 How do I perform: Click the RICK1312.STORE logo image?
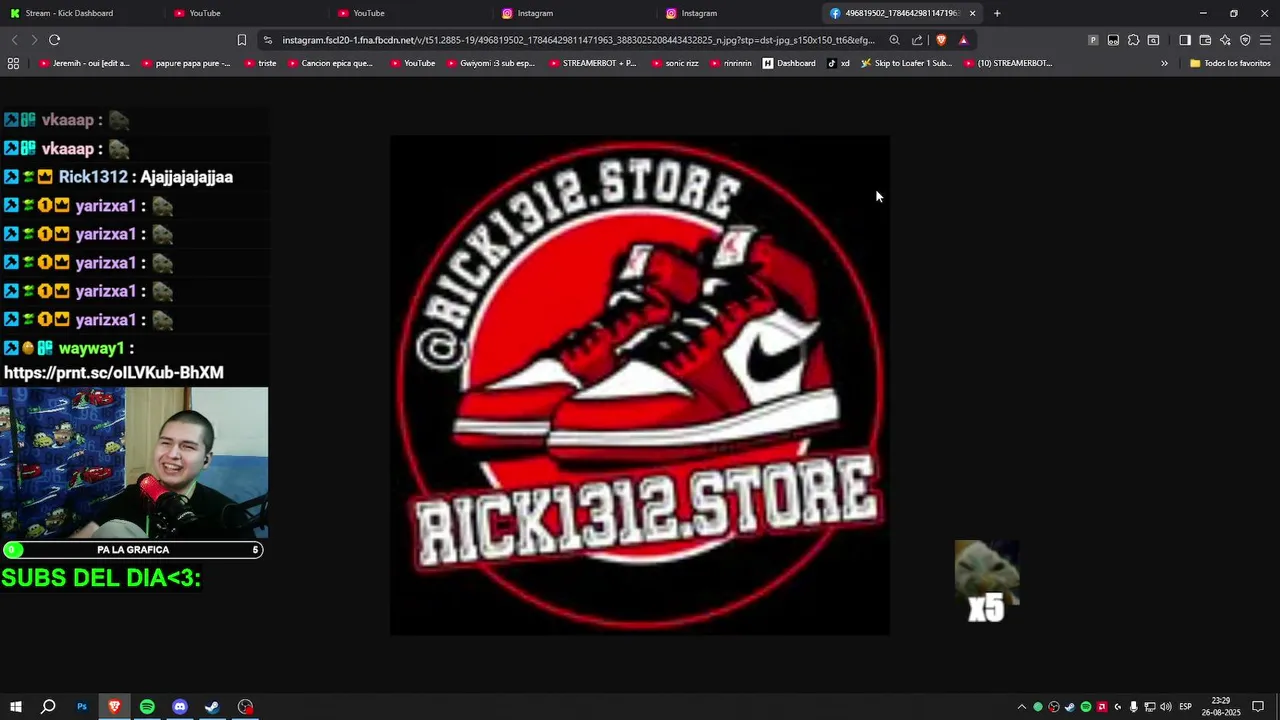coord(640,385)
